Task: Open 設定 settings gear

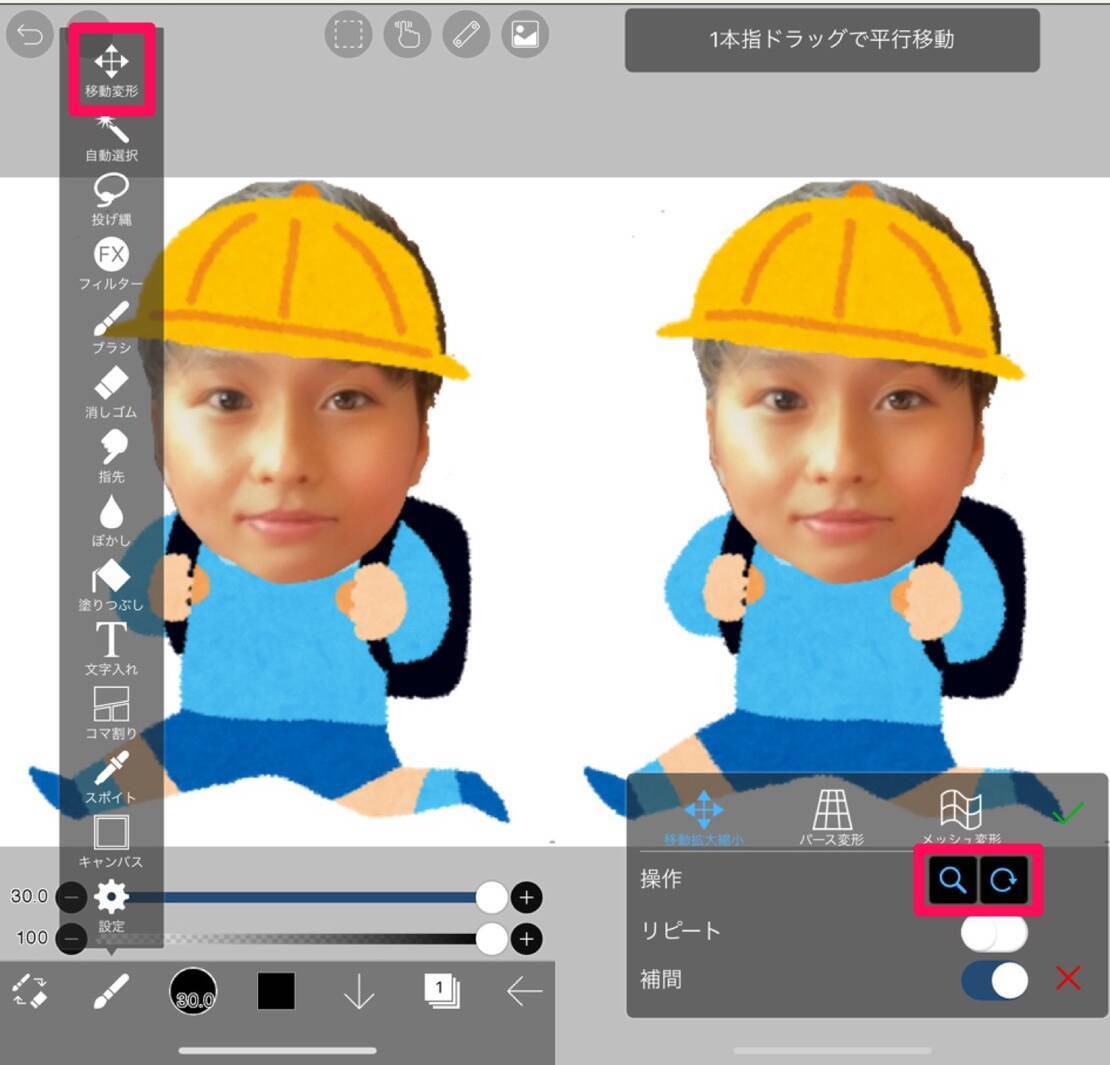Action: coord(111,906)
